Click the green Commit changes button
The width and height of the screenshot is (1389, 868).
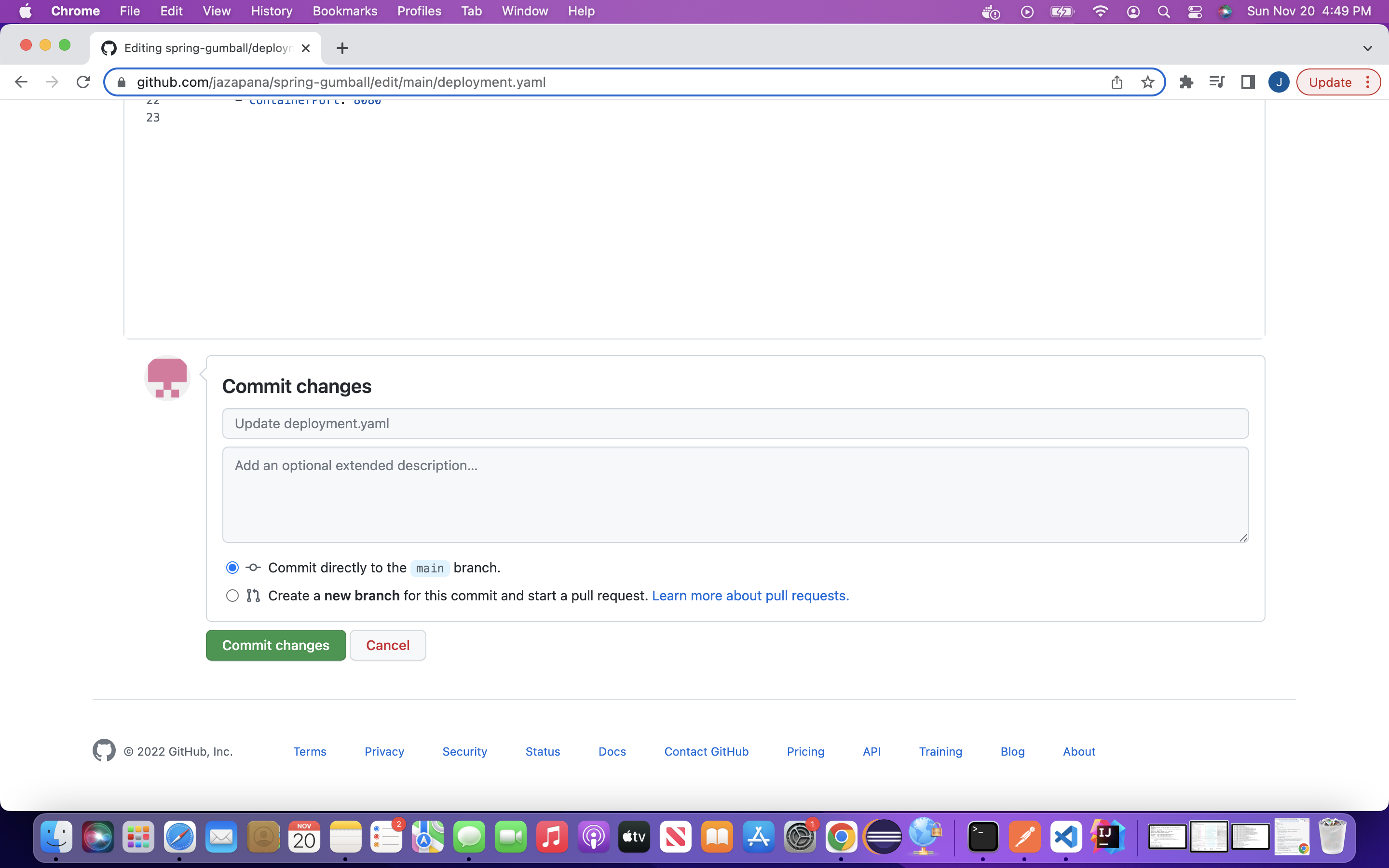point(275,645)
